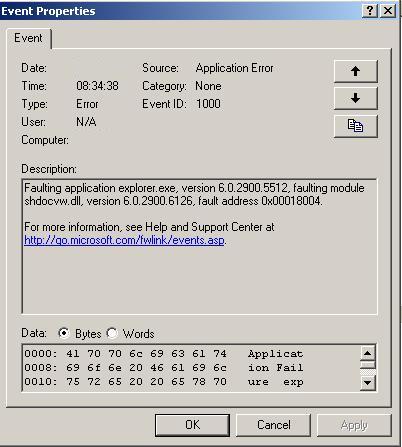
Task: Click the Type value Error
Action: [87, 104]
